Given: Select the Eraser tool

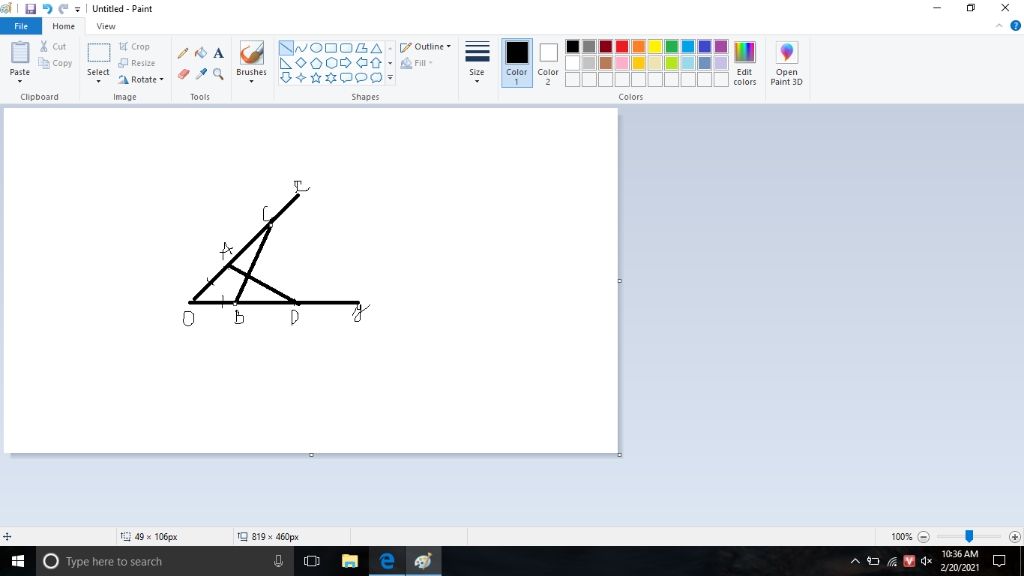Looking at the screenshot, I should point(183,74).
